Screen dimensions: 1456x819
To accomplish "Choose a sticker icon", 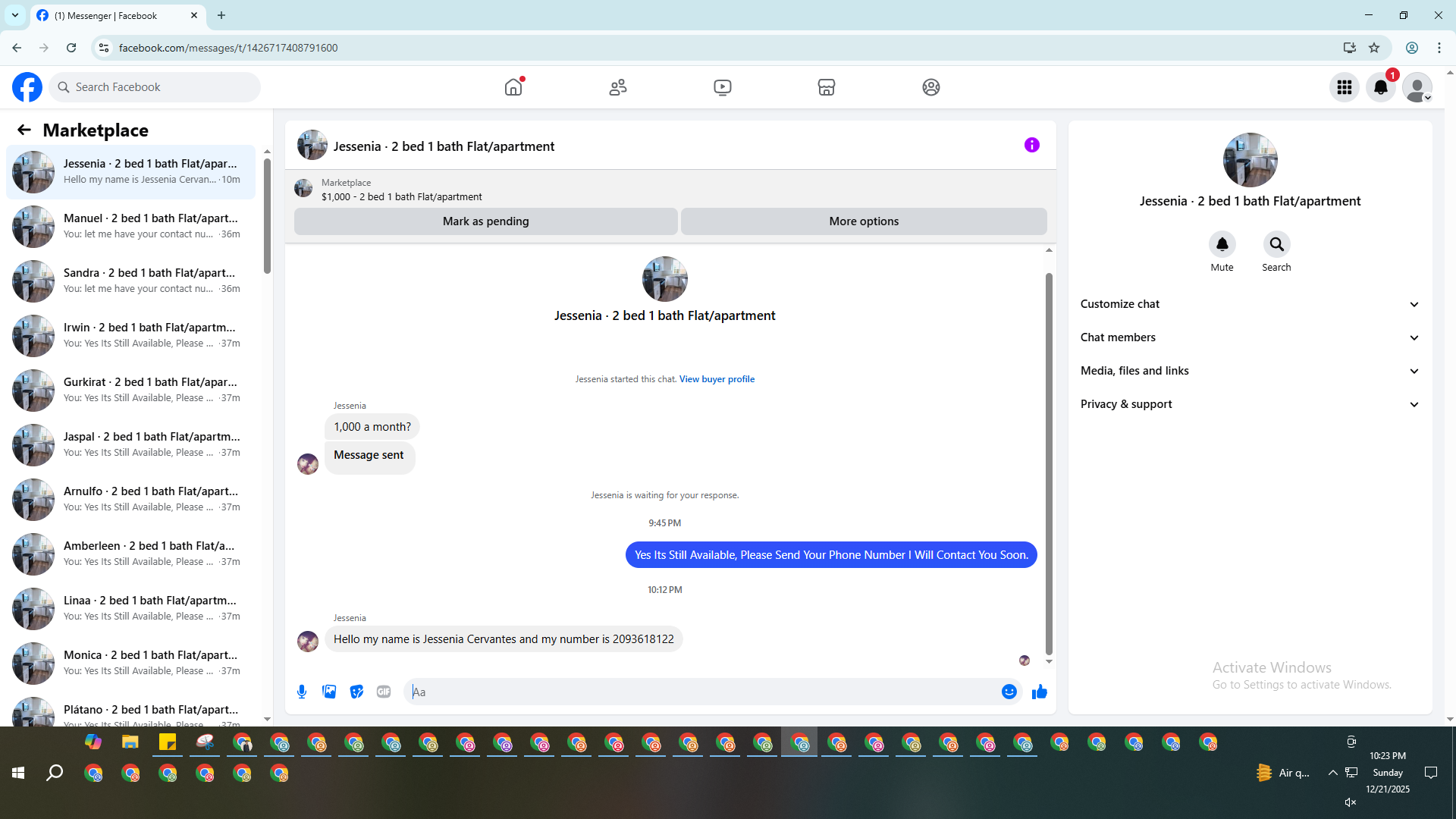I will (356, 692).
